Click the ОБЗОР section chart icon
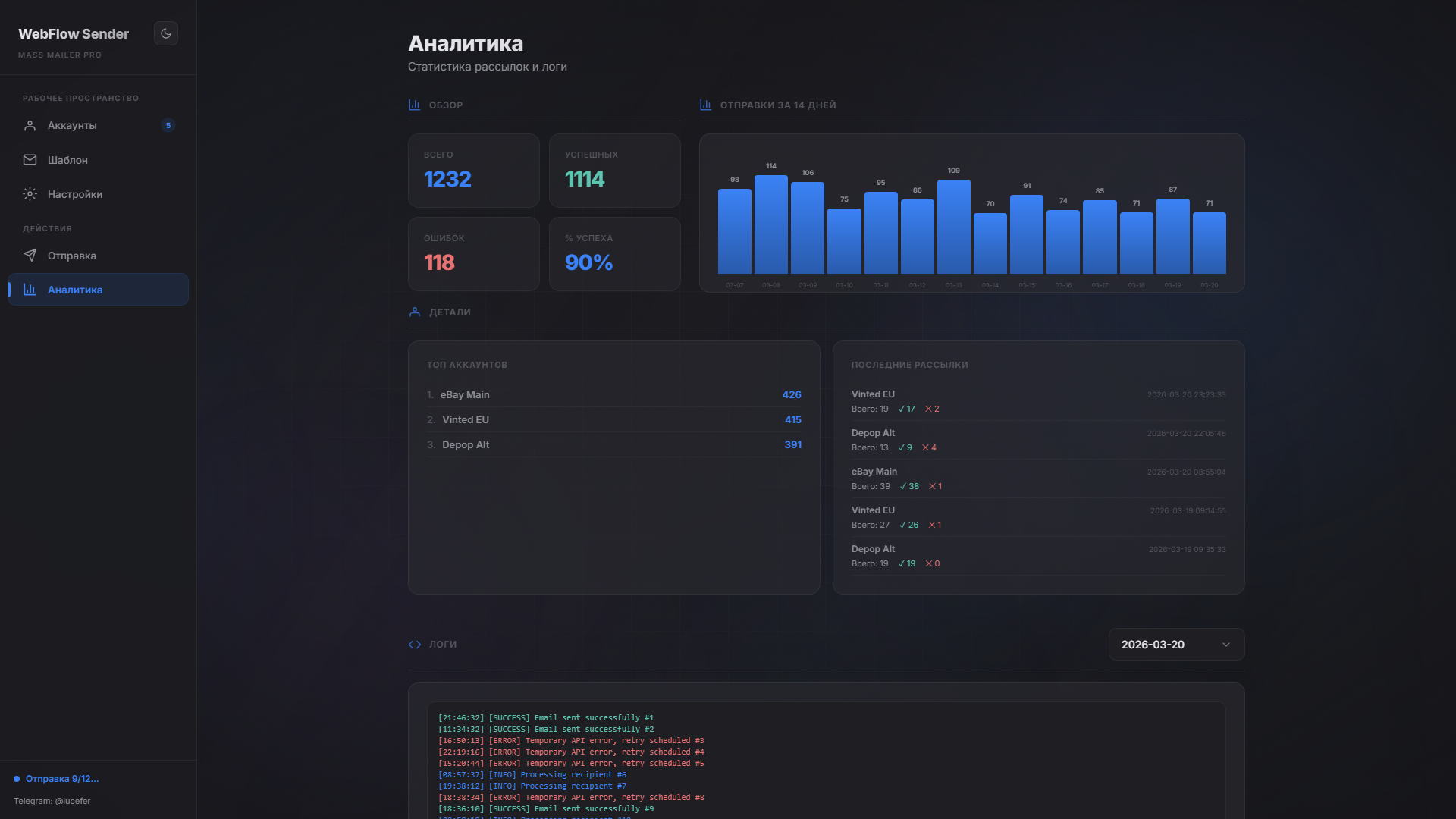This screenshot has height=819, width=1456. pos(414,105)
